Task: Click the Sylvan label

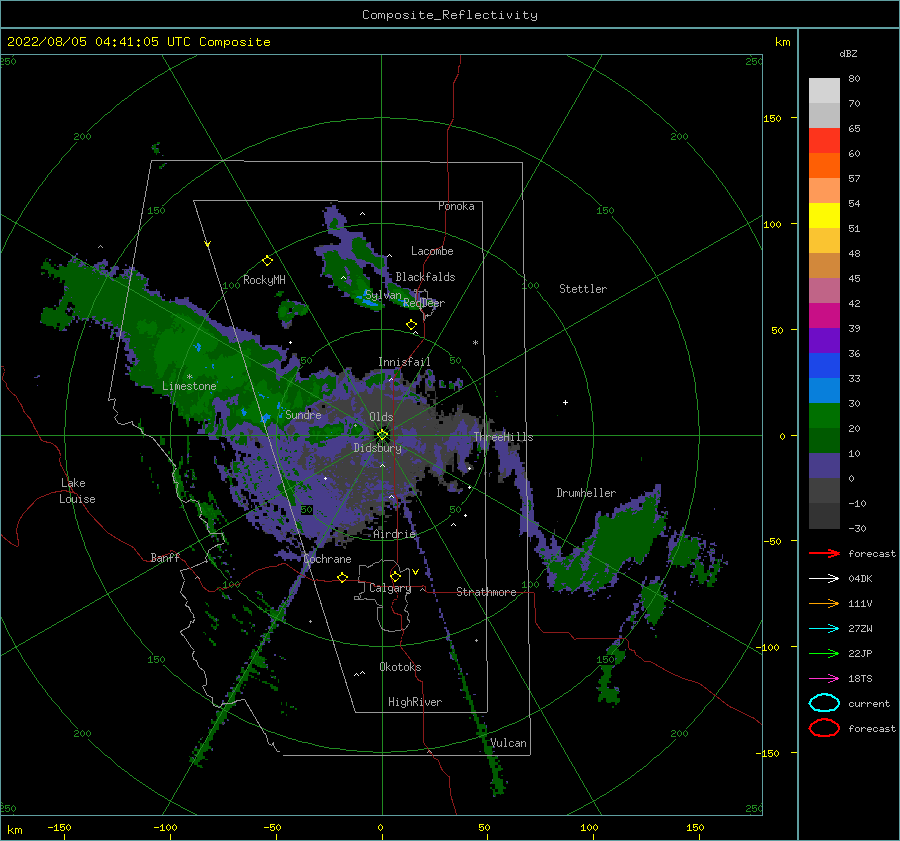Action: coord(383,295)
